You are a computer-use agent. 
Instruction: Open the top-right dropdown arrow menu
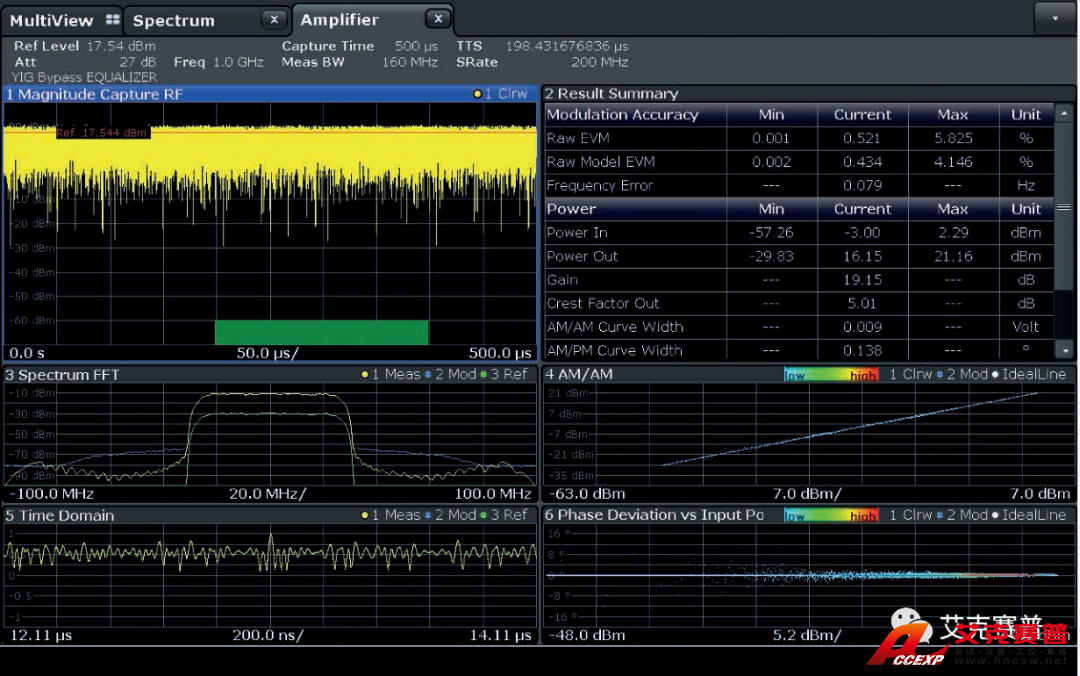(x=1055, y=18)
